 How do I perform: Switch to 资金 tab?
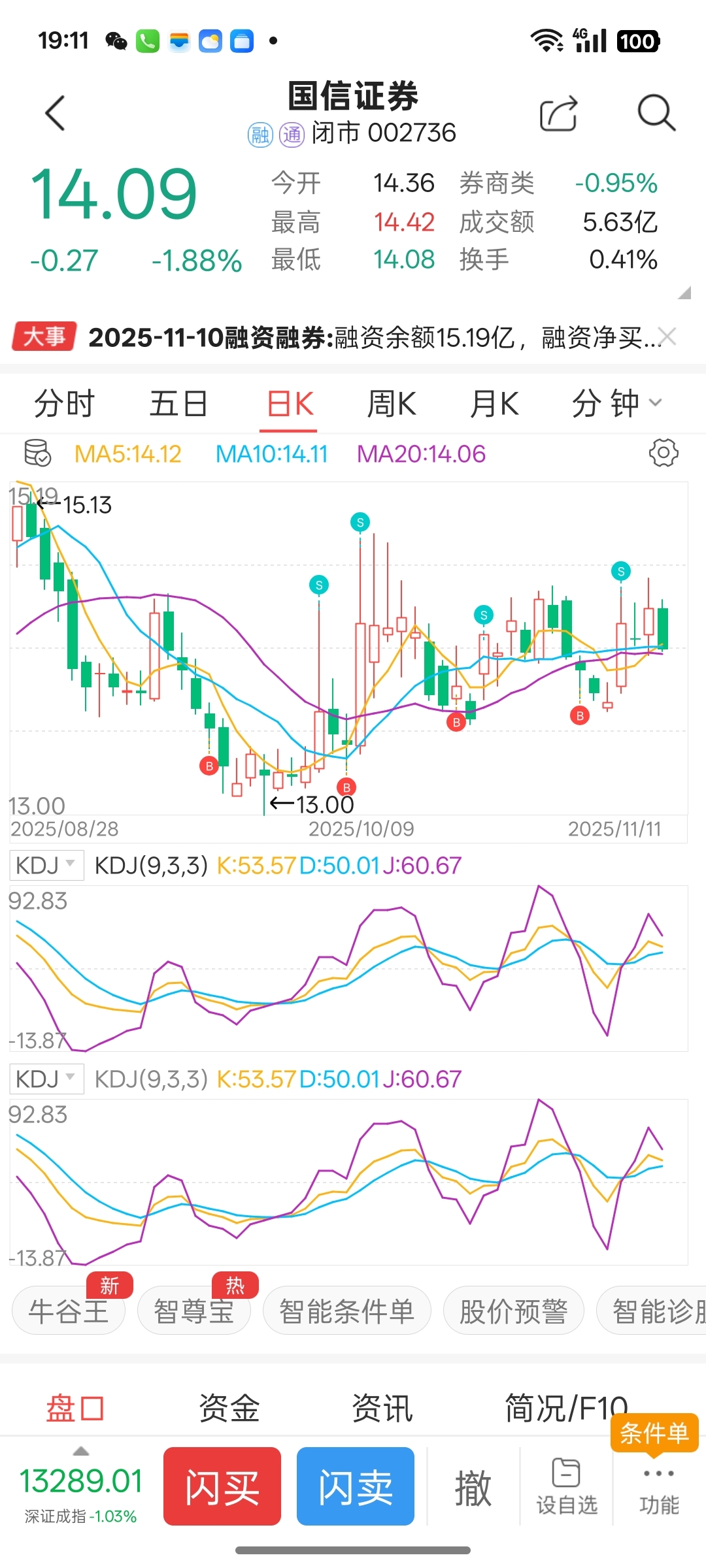coord(229,1408)
